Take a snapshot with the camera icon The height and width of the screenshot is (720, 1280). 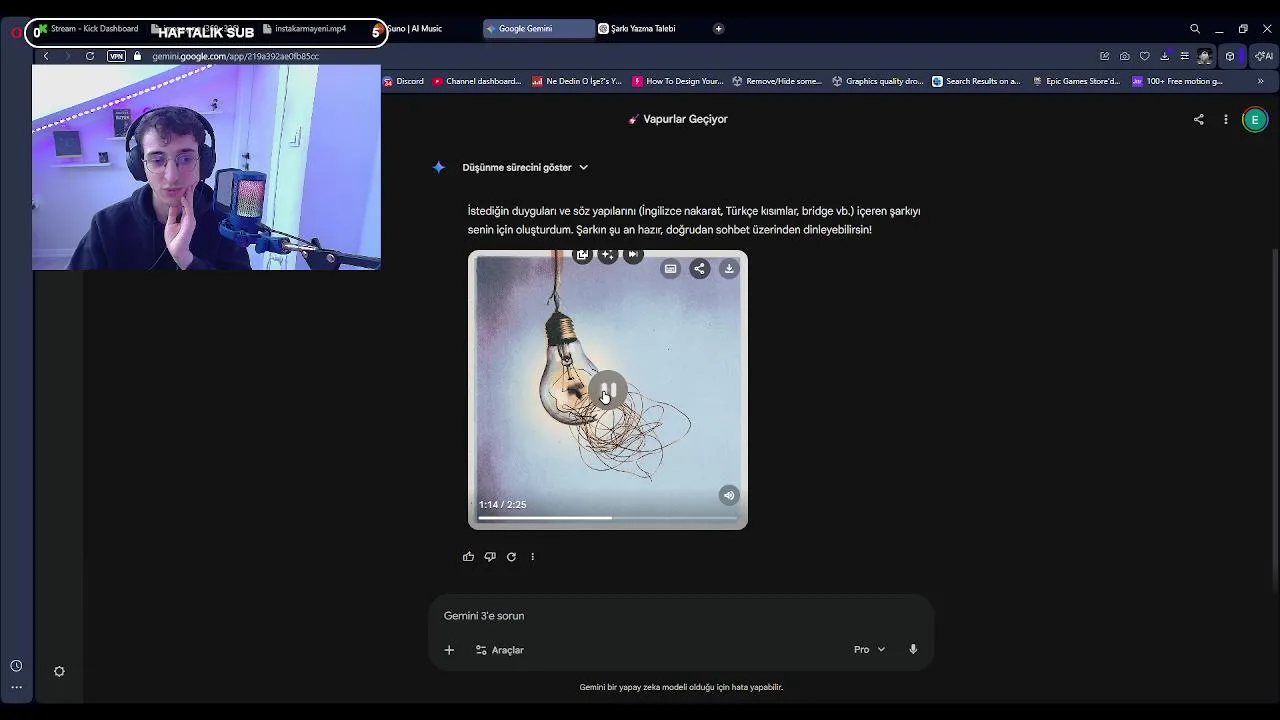(1125, 56)
